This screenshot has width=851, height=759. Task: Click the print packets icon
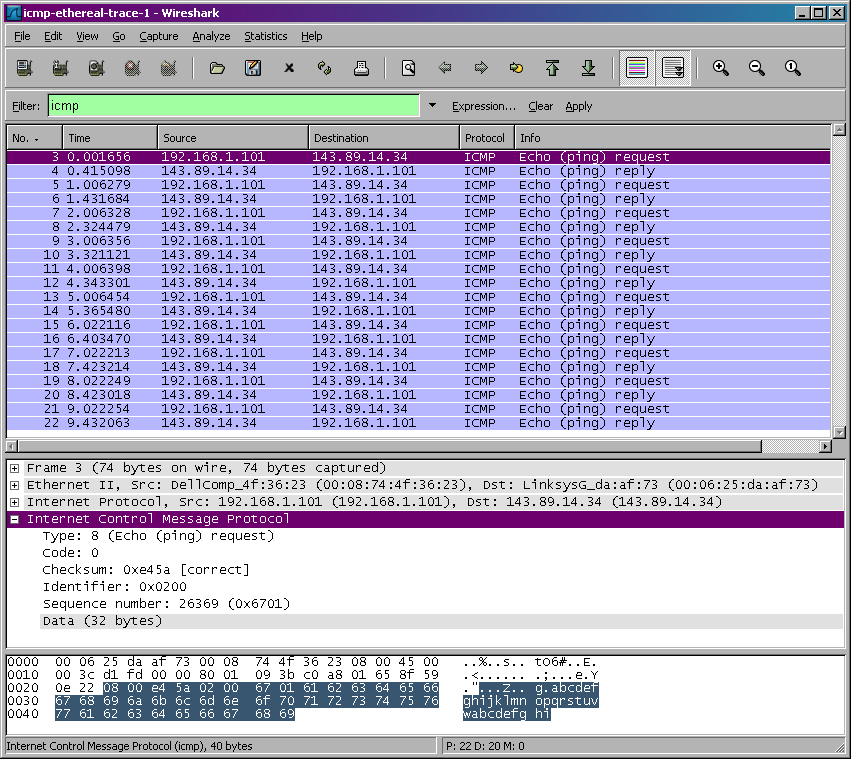click(x=361, y=68)
